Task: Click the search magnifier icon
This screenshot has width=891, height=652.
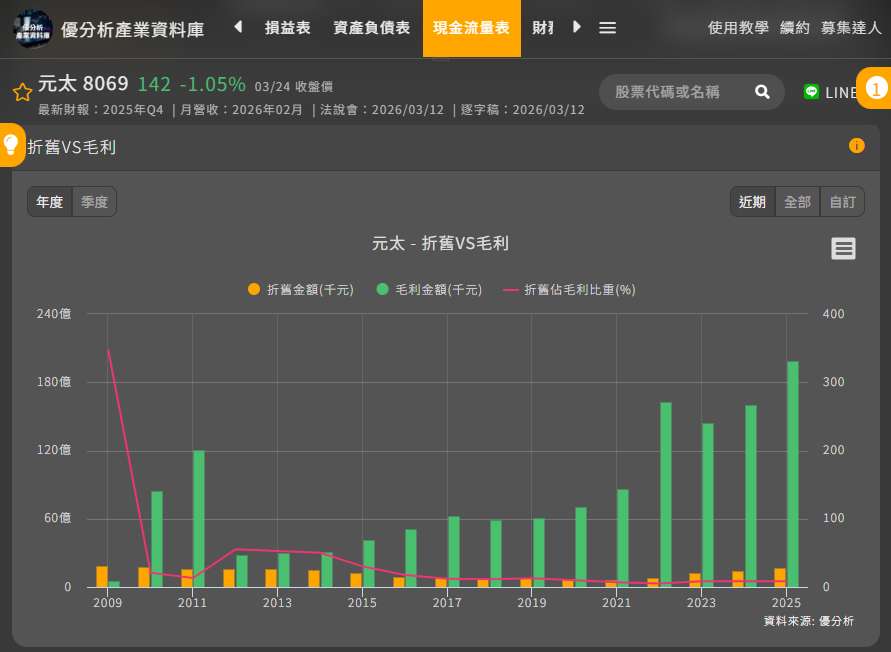Action: [x=762, y=92]
